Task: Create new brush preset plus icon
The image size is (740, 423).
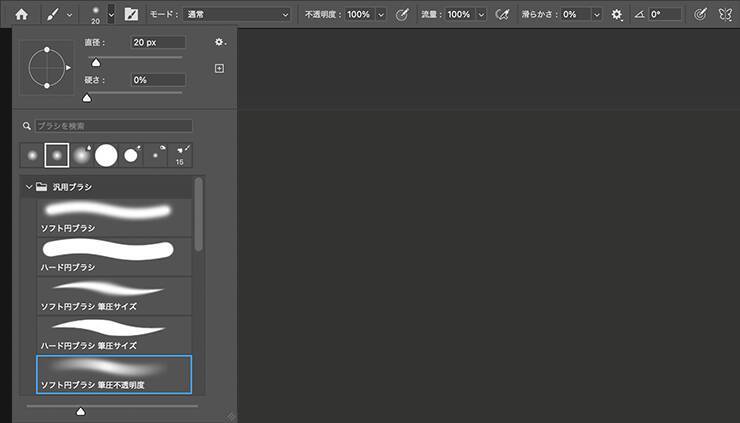Action: coord(219,68)
